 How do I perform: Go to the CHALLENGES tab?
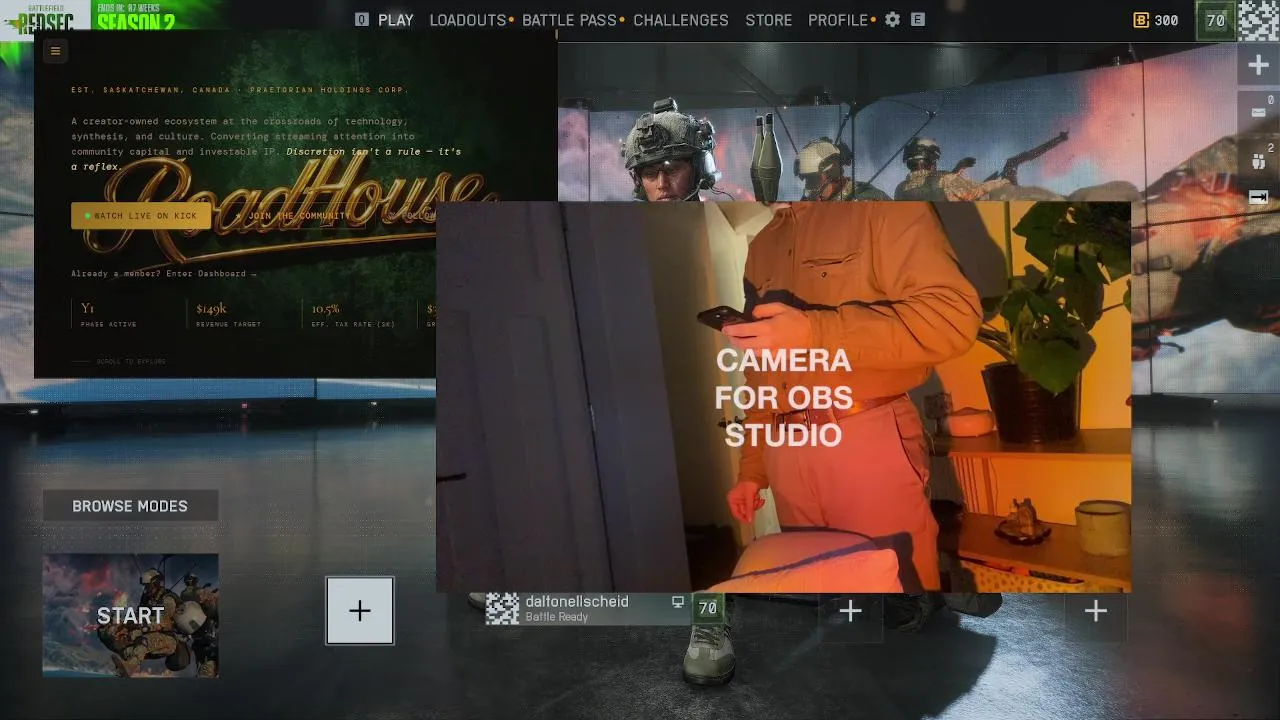click(x=681, y=20)
